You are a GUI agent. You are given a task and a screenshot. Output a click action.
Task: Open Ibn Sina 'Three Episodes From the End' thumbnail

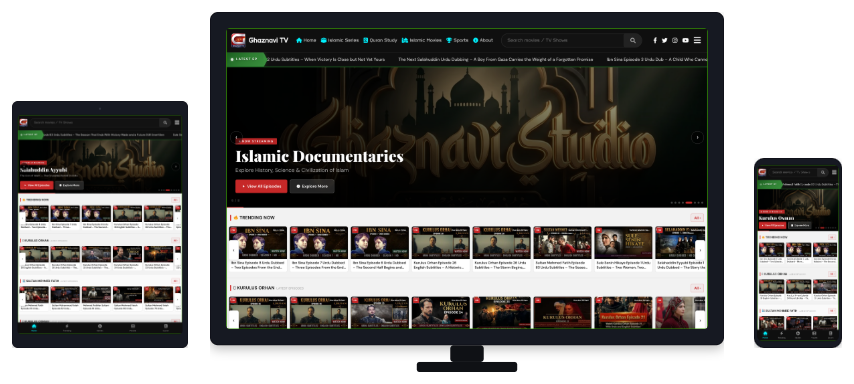(319, 242)
